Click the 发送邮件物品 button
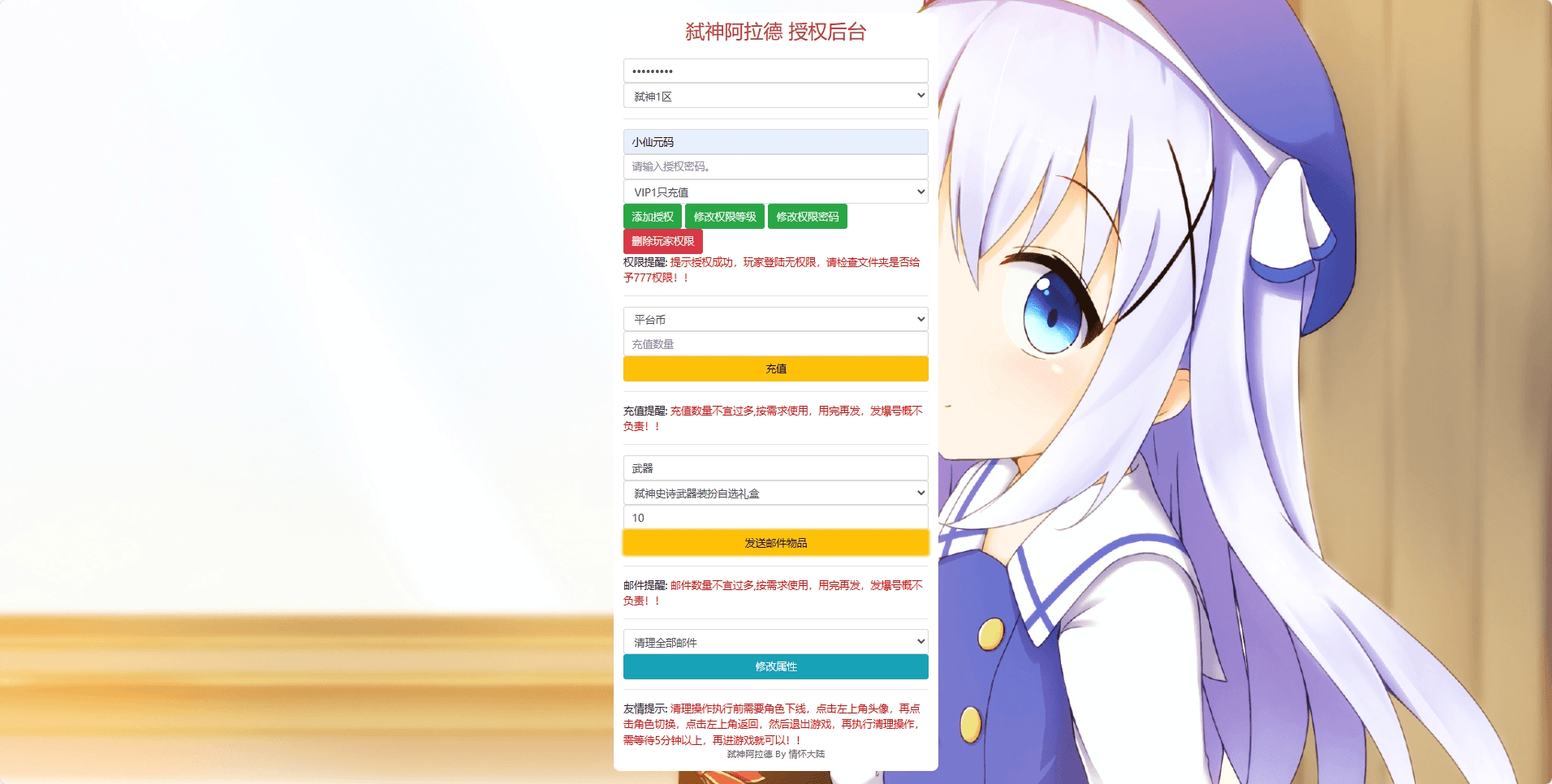Viewport: 1552px width, 784px height. click(775, 543)
